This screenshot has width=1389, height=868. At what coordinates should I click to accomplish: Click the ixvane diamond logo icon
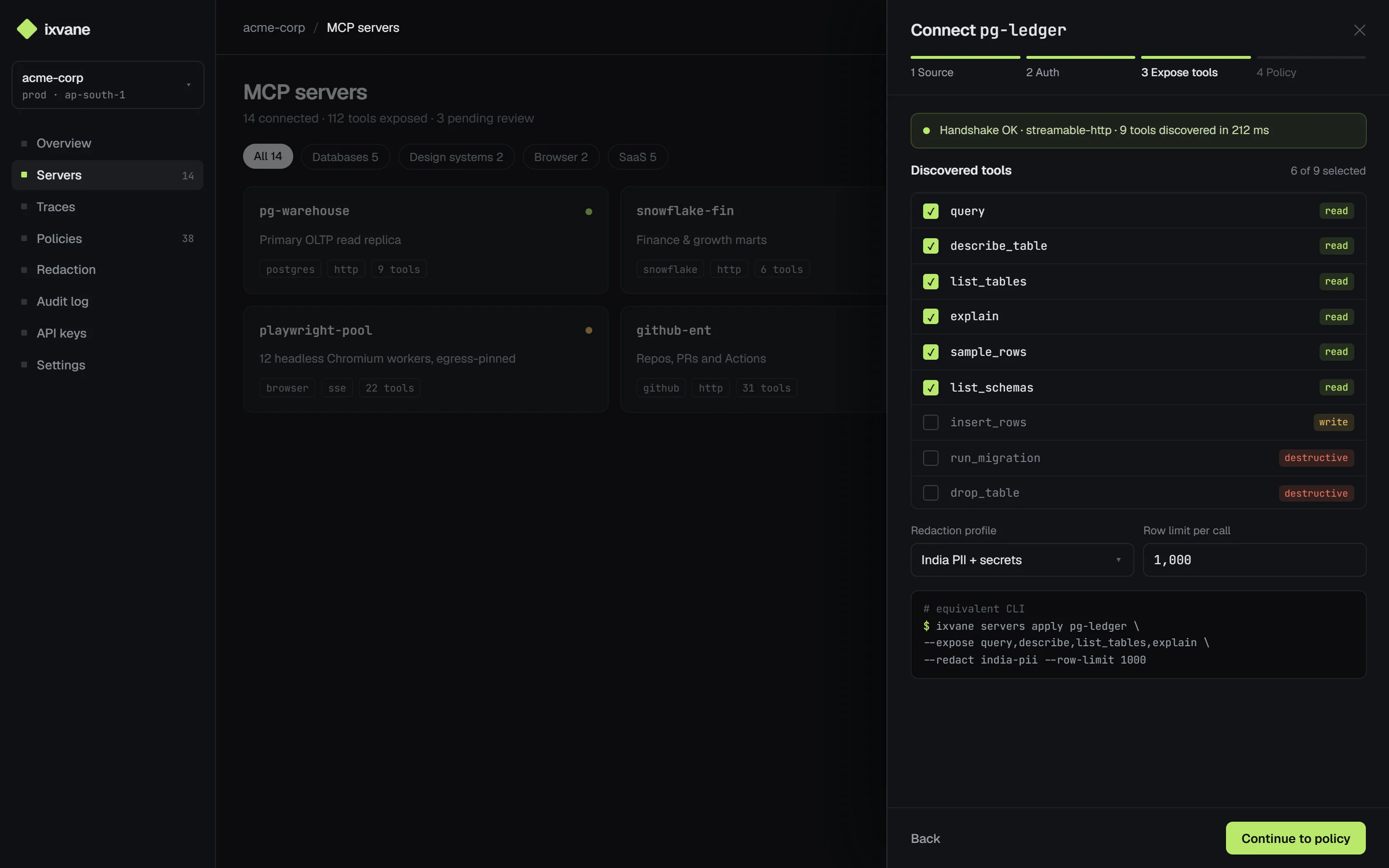pyautogui.click(x=27, y=29)
